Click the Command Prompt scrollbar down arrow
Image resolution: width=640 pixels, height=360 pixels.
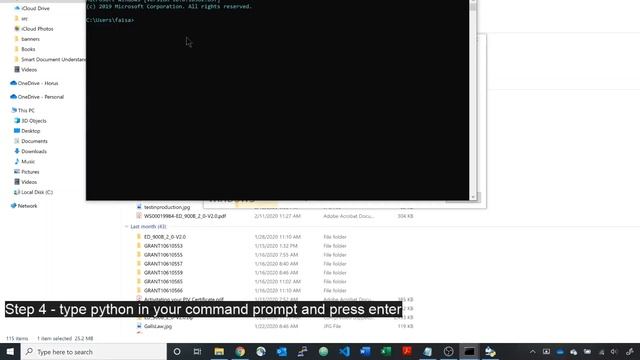coord(473,197)
